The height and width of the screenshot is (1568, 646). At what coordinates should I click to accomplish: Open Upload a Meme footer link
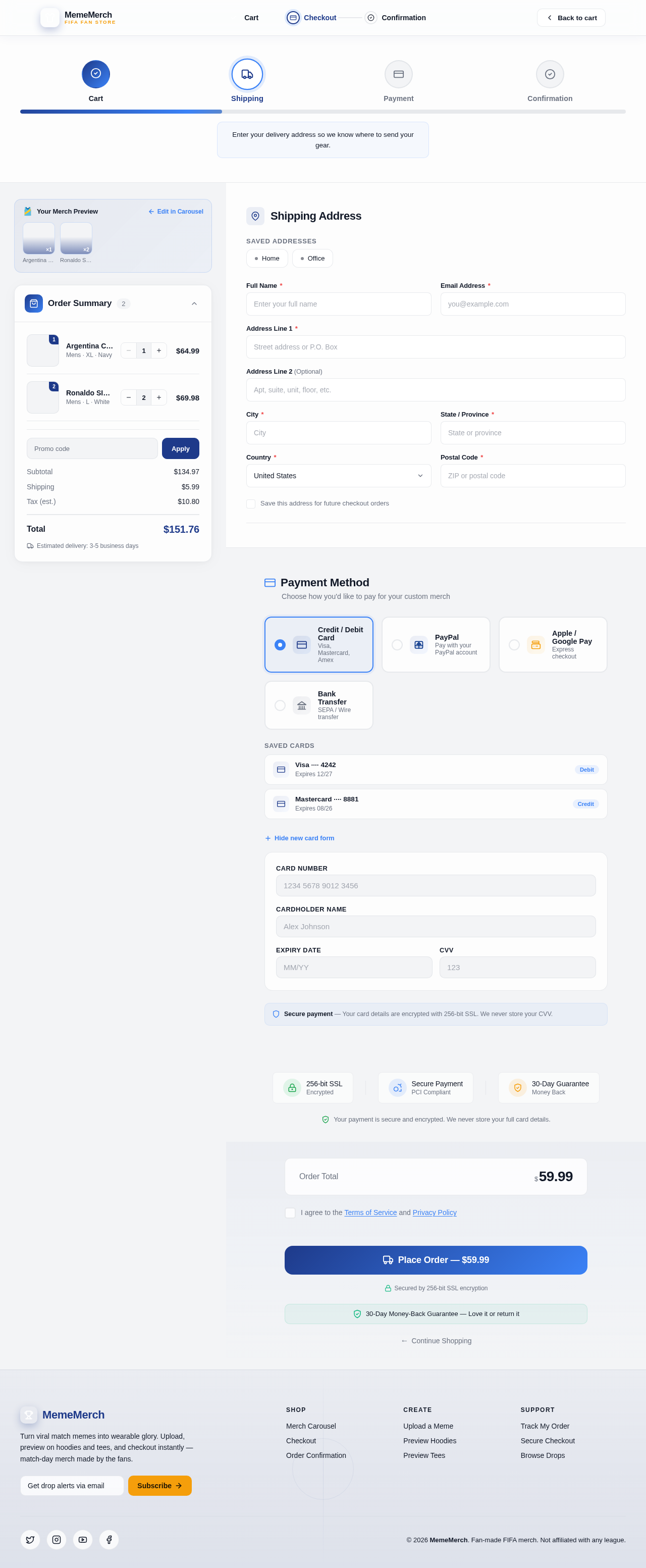[428, 1426]
